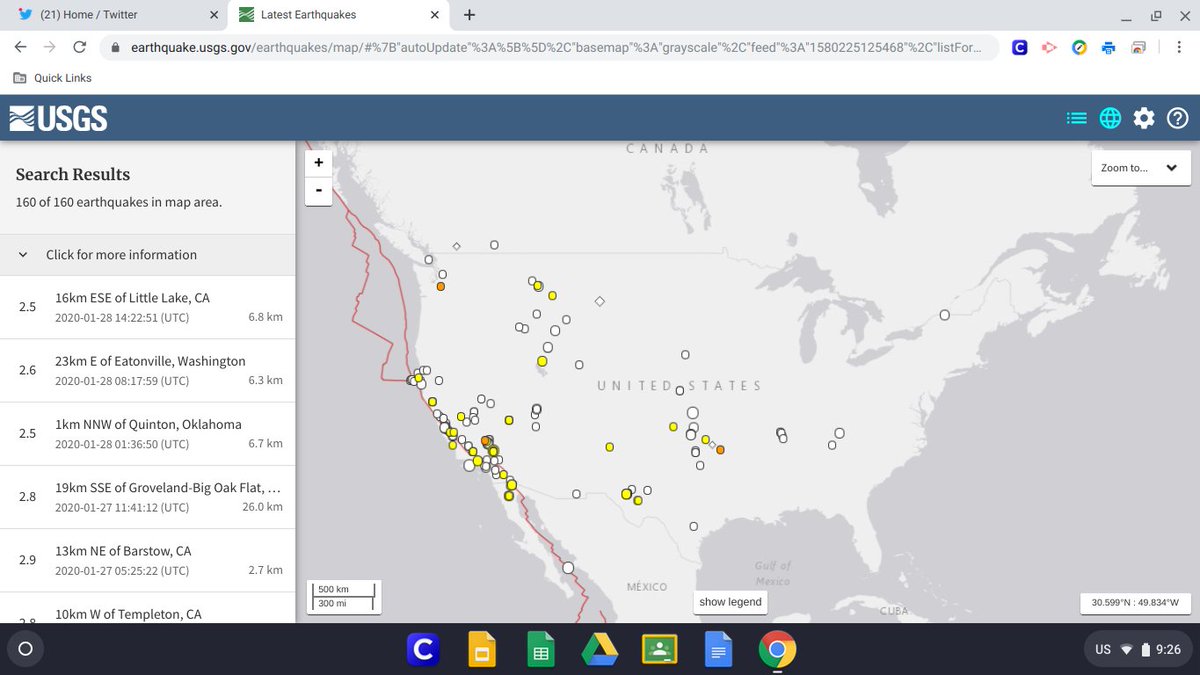Open Google Docs from the shelf
Image resolution: width=1200 pixels, height=675 pixels.
(718, 650)
